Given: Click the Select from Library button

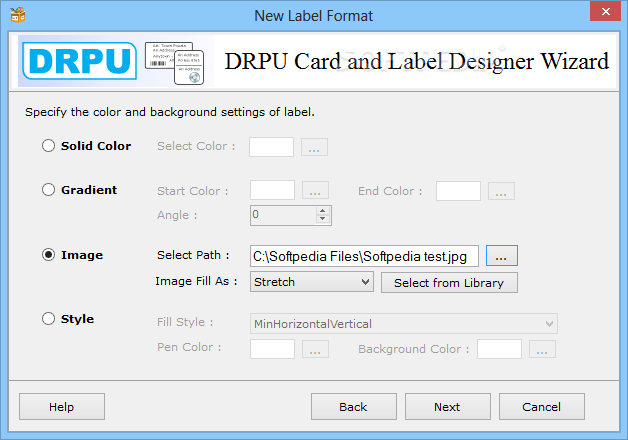Looking at the screenshot, I should click(449, 283).
